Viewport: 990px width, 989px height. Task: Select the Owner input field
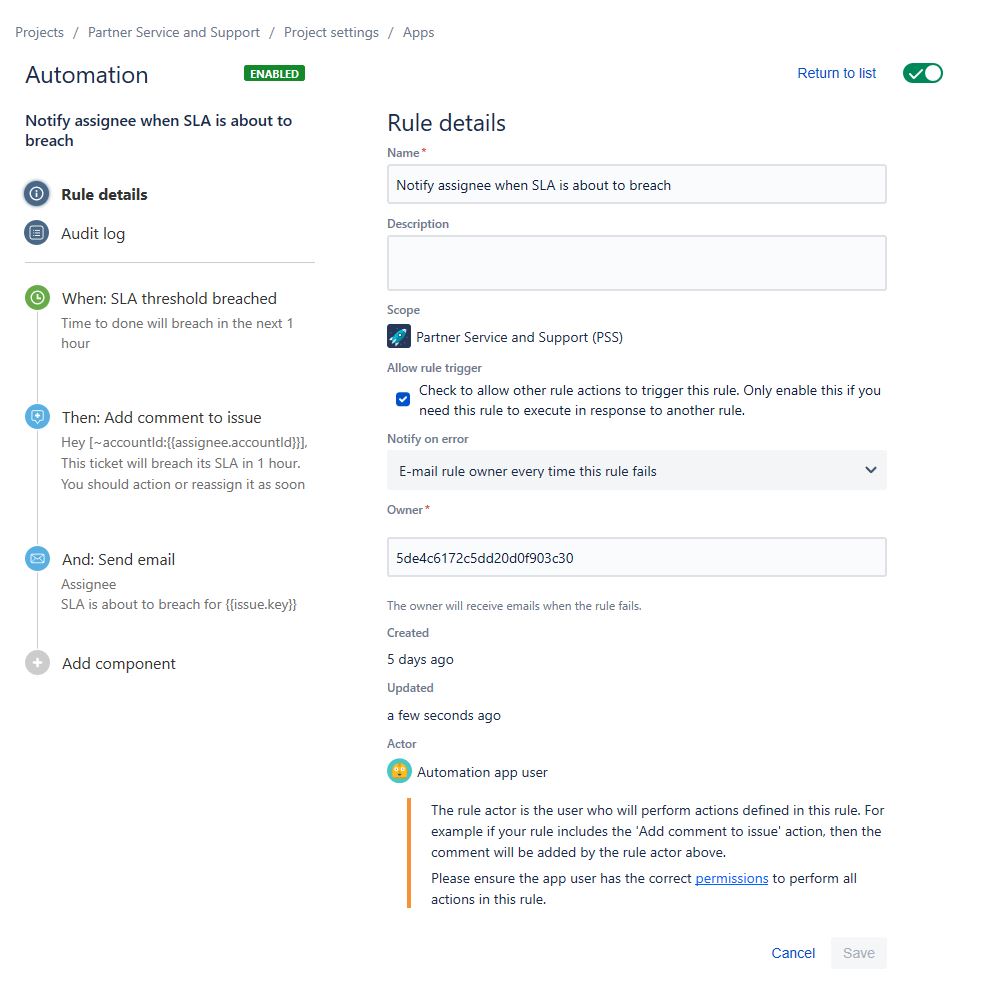[x=636, y=557]
